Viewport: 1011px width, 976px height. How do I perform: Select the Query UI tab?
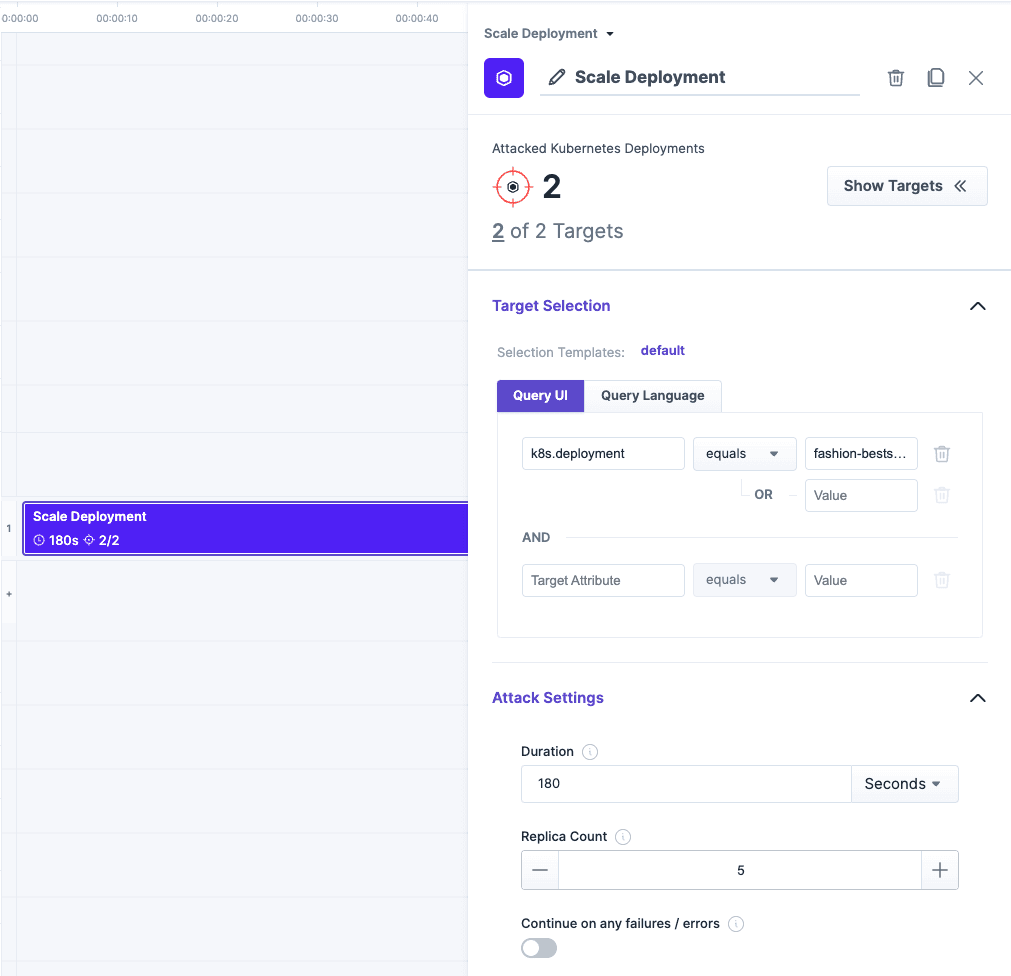pyautogui.click(x=540, y=396)
